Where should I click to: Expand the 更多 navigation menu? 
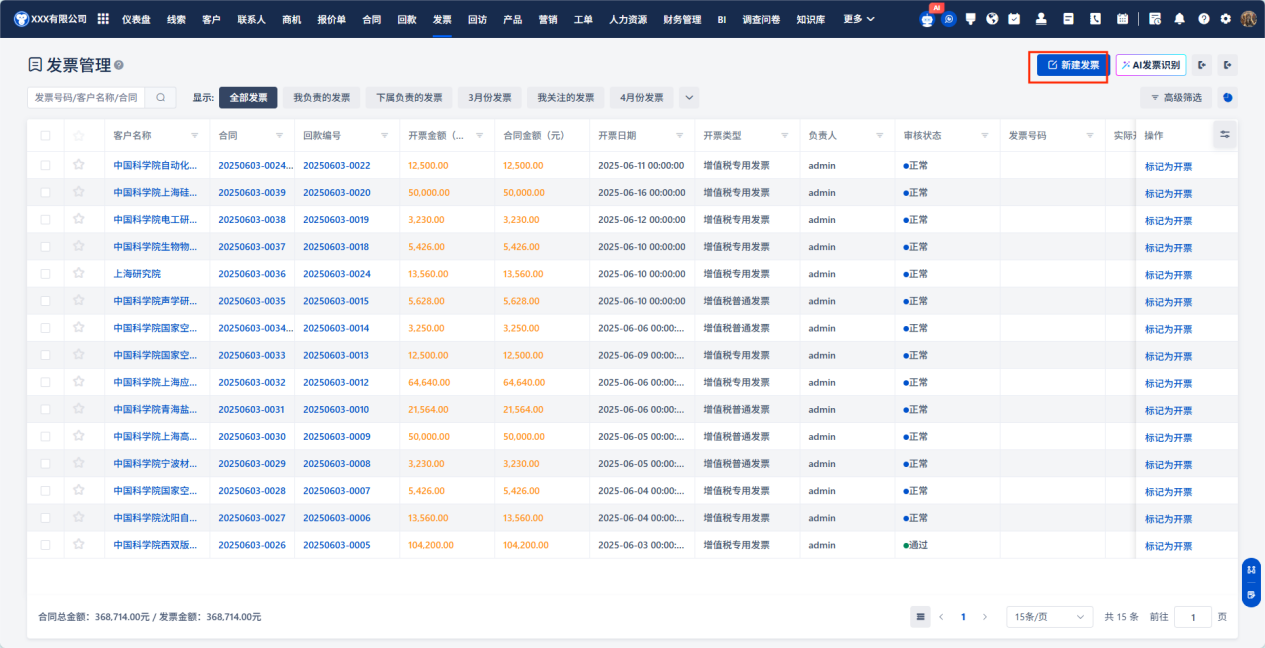pos(859,19)
